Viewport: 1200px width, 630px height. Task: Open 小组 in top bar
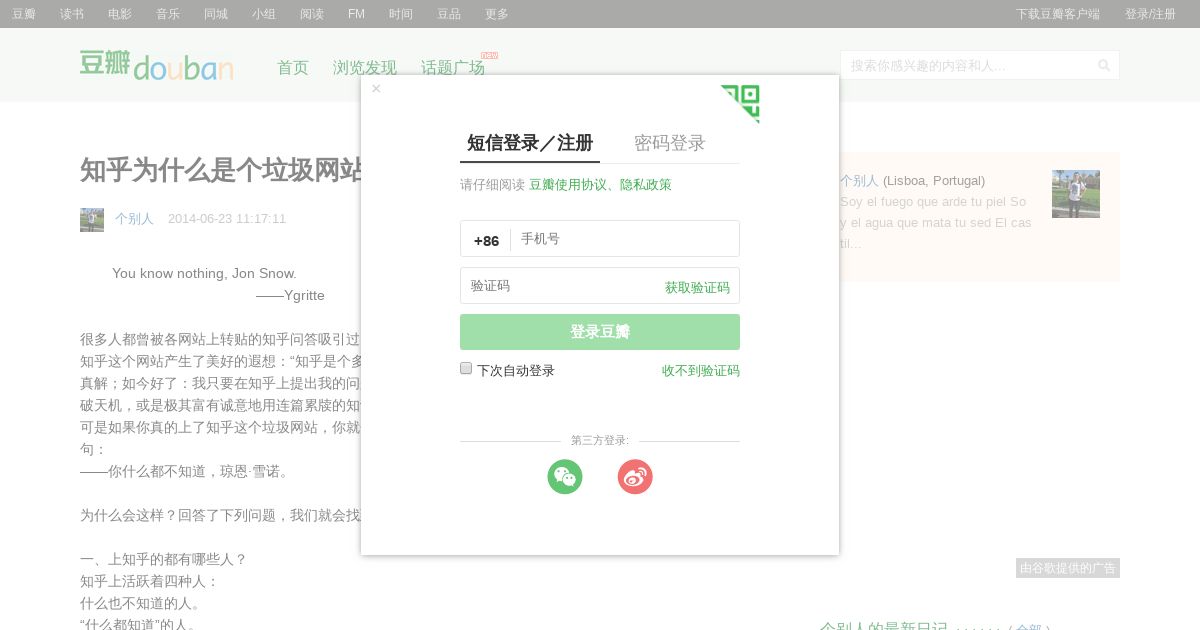point(264,14)
